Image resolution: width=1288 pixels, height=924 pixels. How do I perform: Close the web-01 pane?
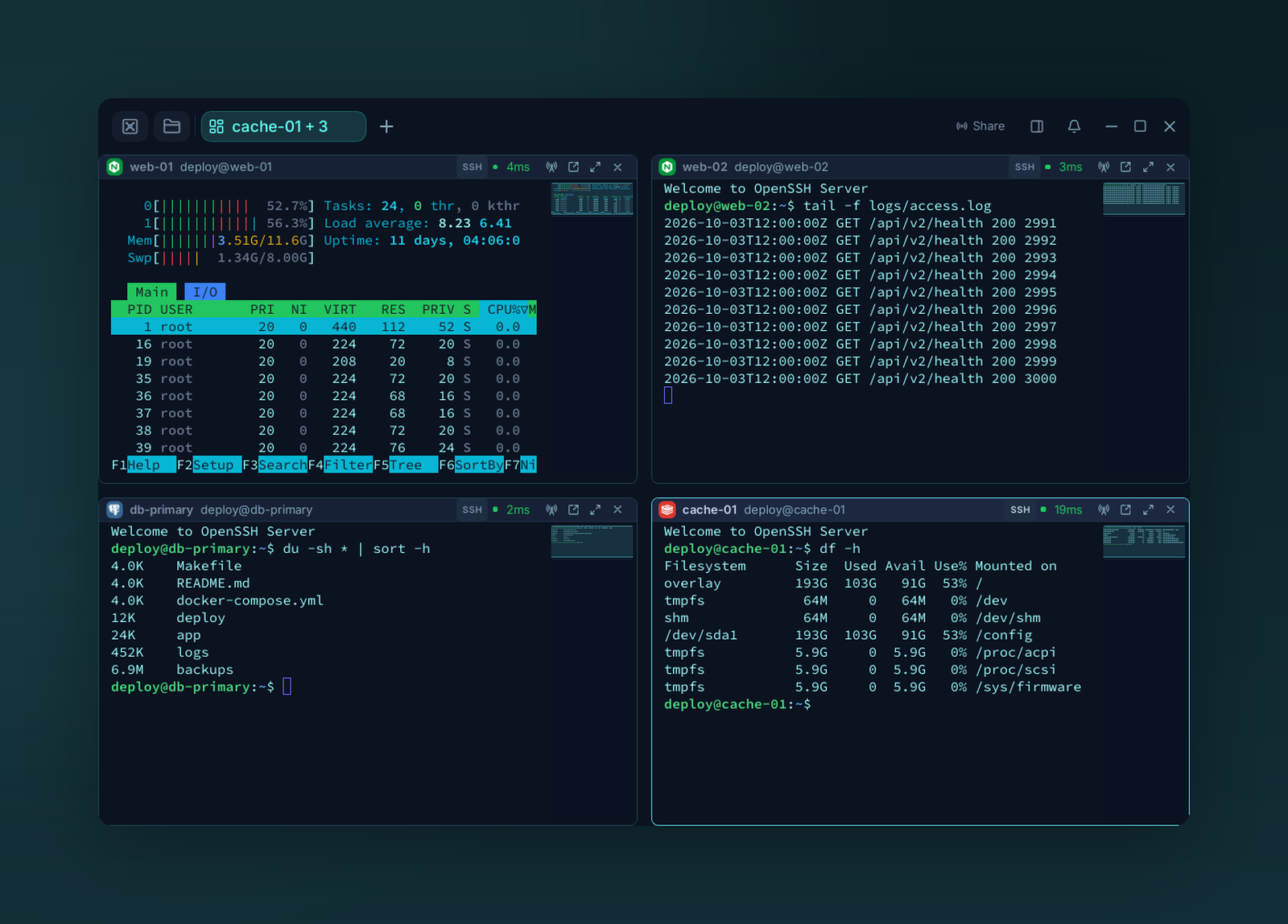(617, 167)
